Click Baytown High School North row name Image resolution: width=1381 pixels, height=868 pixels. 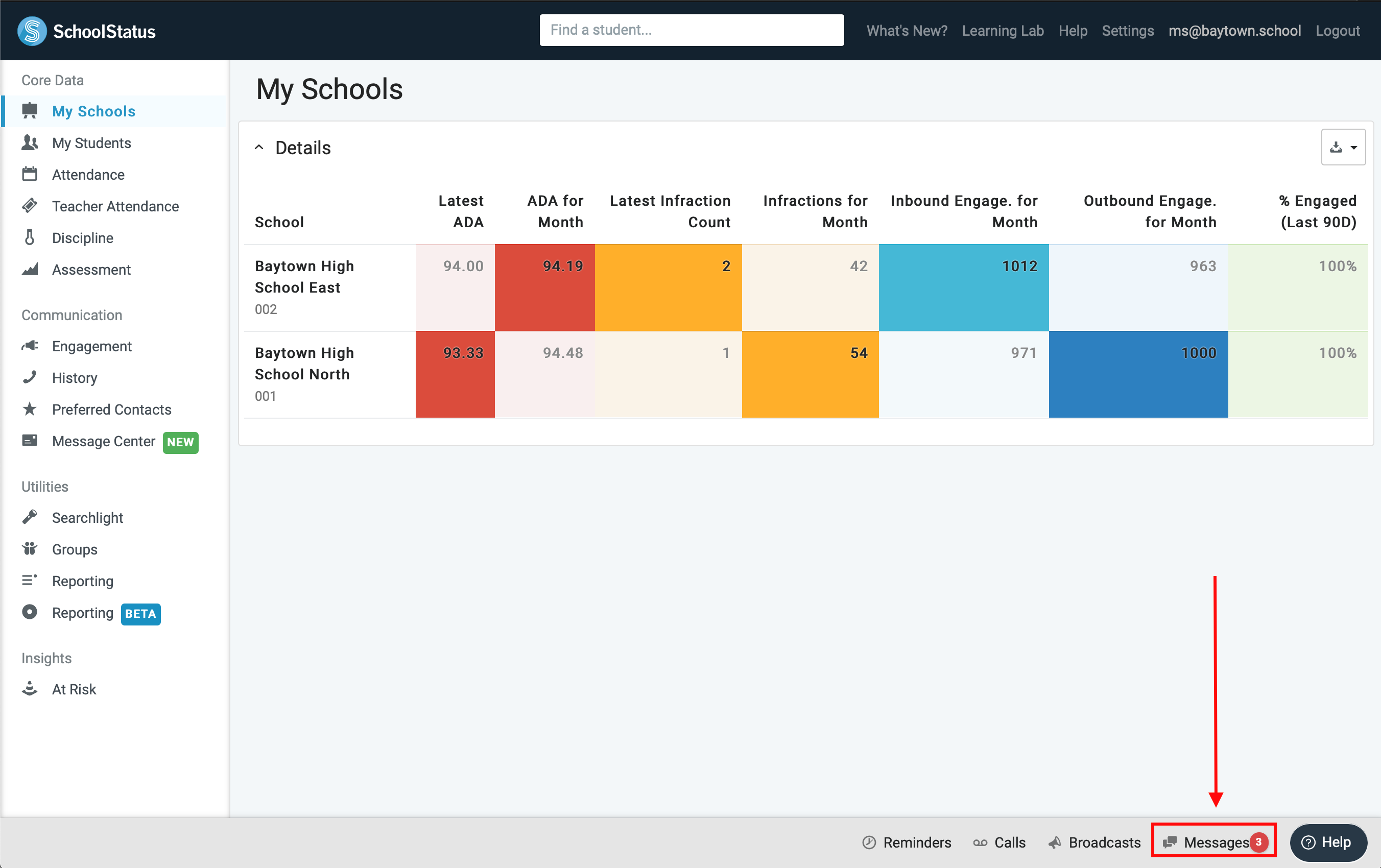pos(304,363)
